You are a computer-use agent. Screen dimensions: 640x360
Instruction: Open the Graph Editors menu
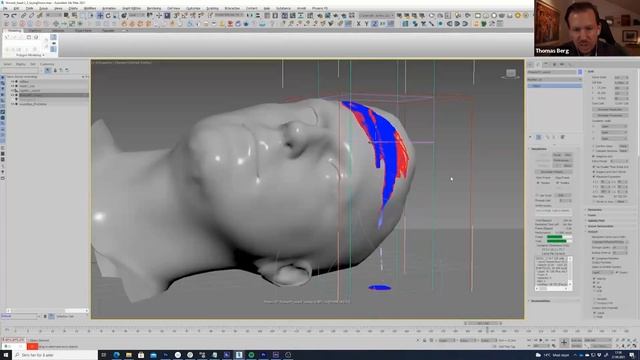tap(131, 8)
